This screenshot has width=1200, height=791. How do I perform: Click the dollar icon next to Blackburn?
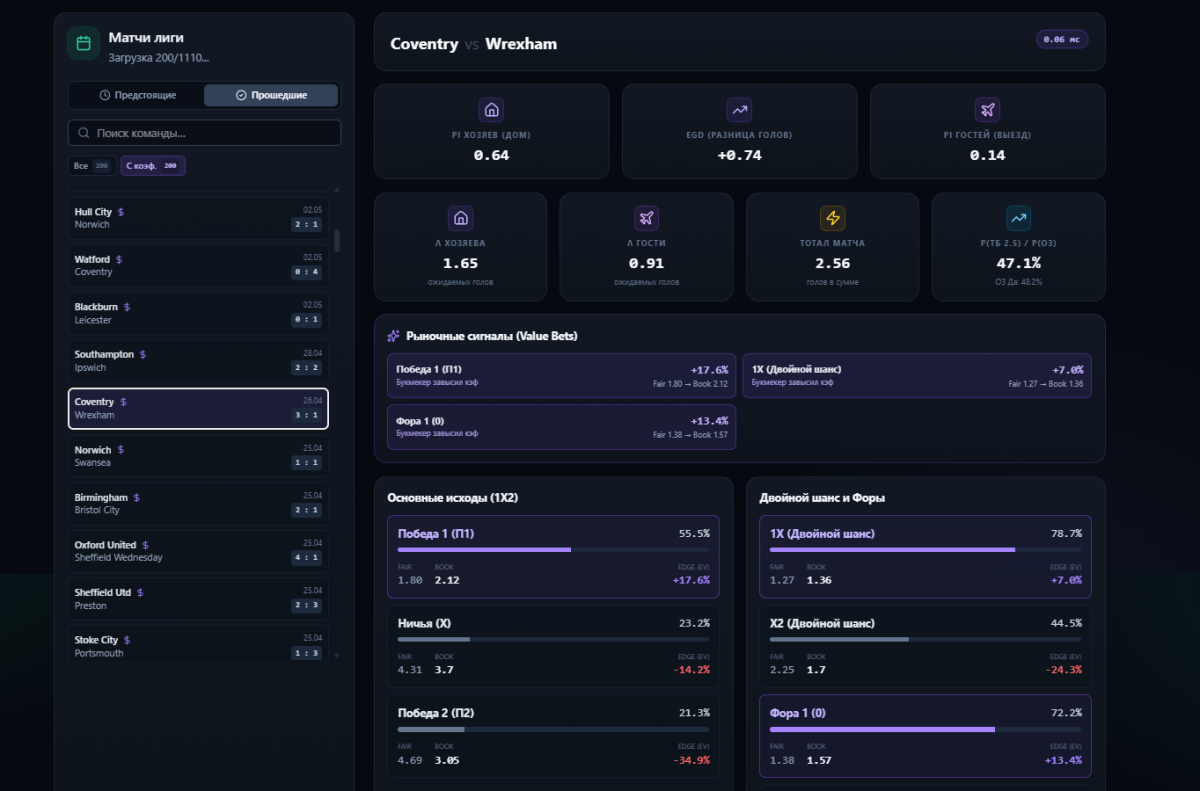127,307
